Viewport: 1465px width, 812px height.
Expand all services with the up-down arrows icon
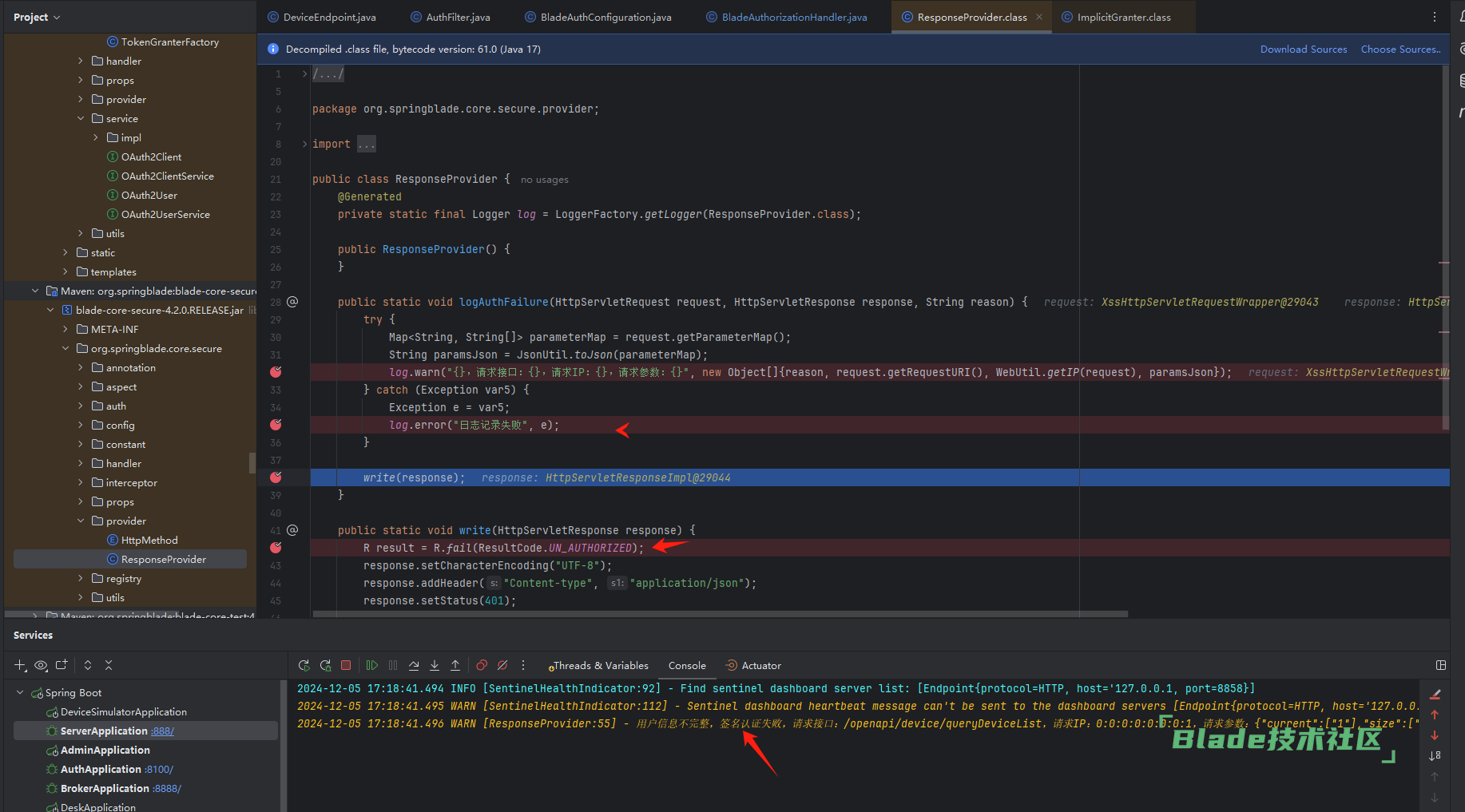click(88, 665)
